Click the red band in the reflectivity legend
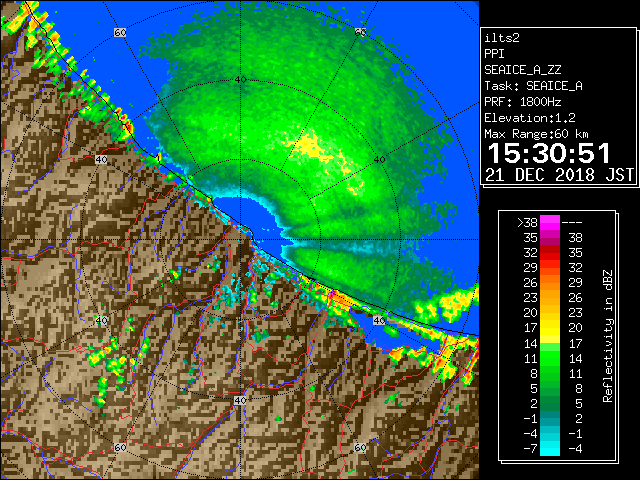 (x=550, y=253)
